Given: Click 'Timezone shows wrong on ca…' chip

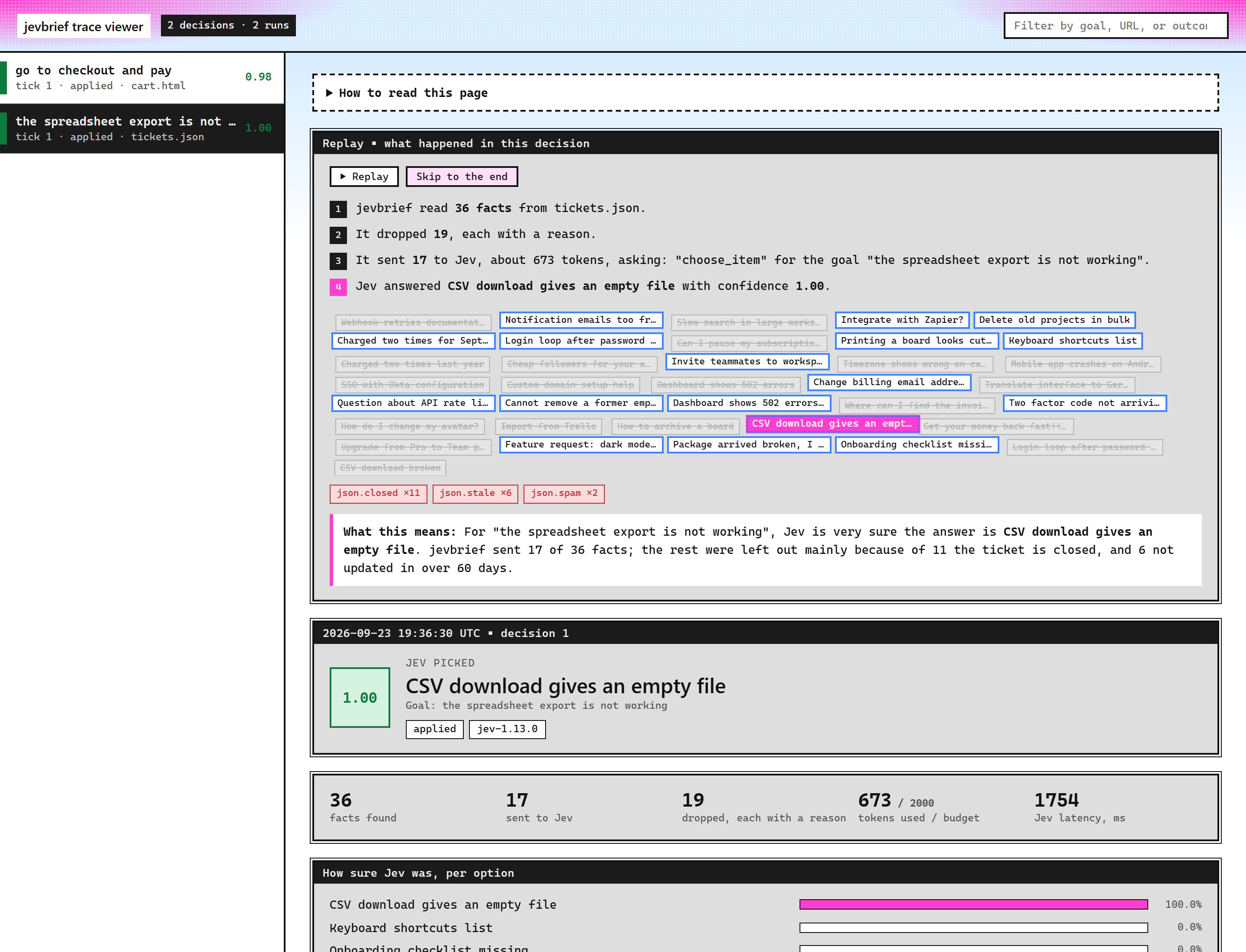Looking at the screenshot, I should (915, 364).
